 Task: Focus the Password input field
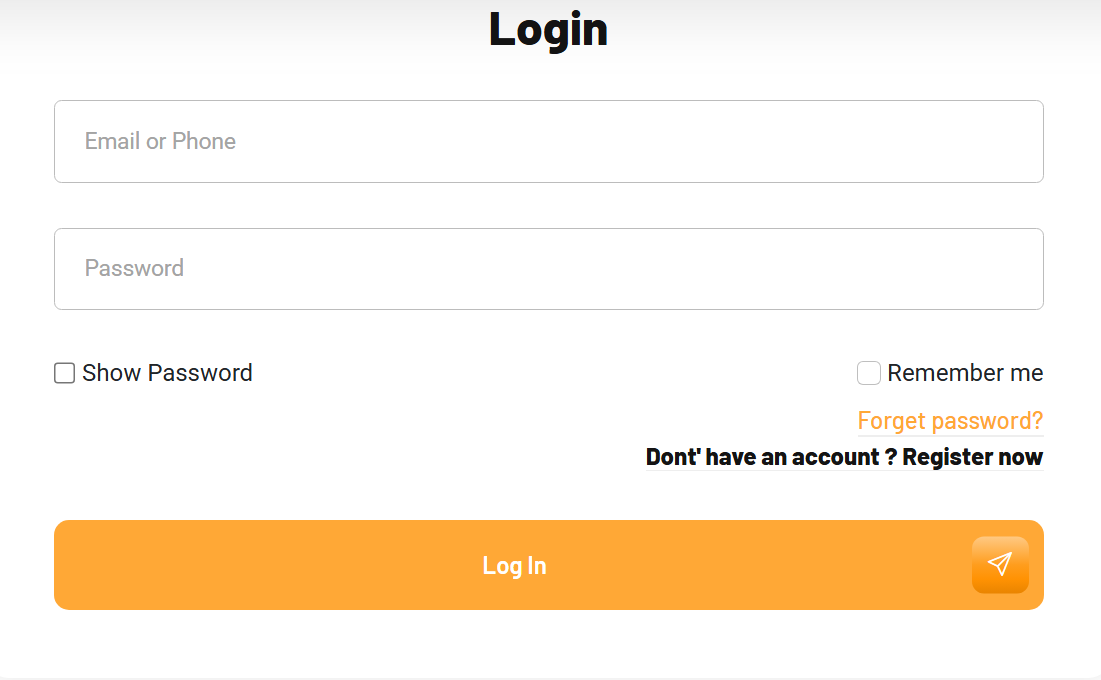click(x=549, y=268)
